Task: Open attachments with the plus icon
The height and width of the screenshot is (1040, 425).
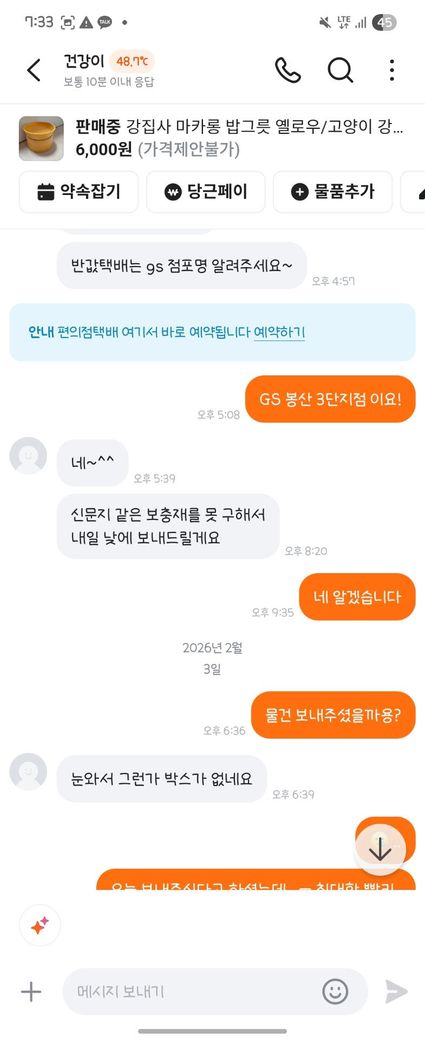Action: 31,992
